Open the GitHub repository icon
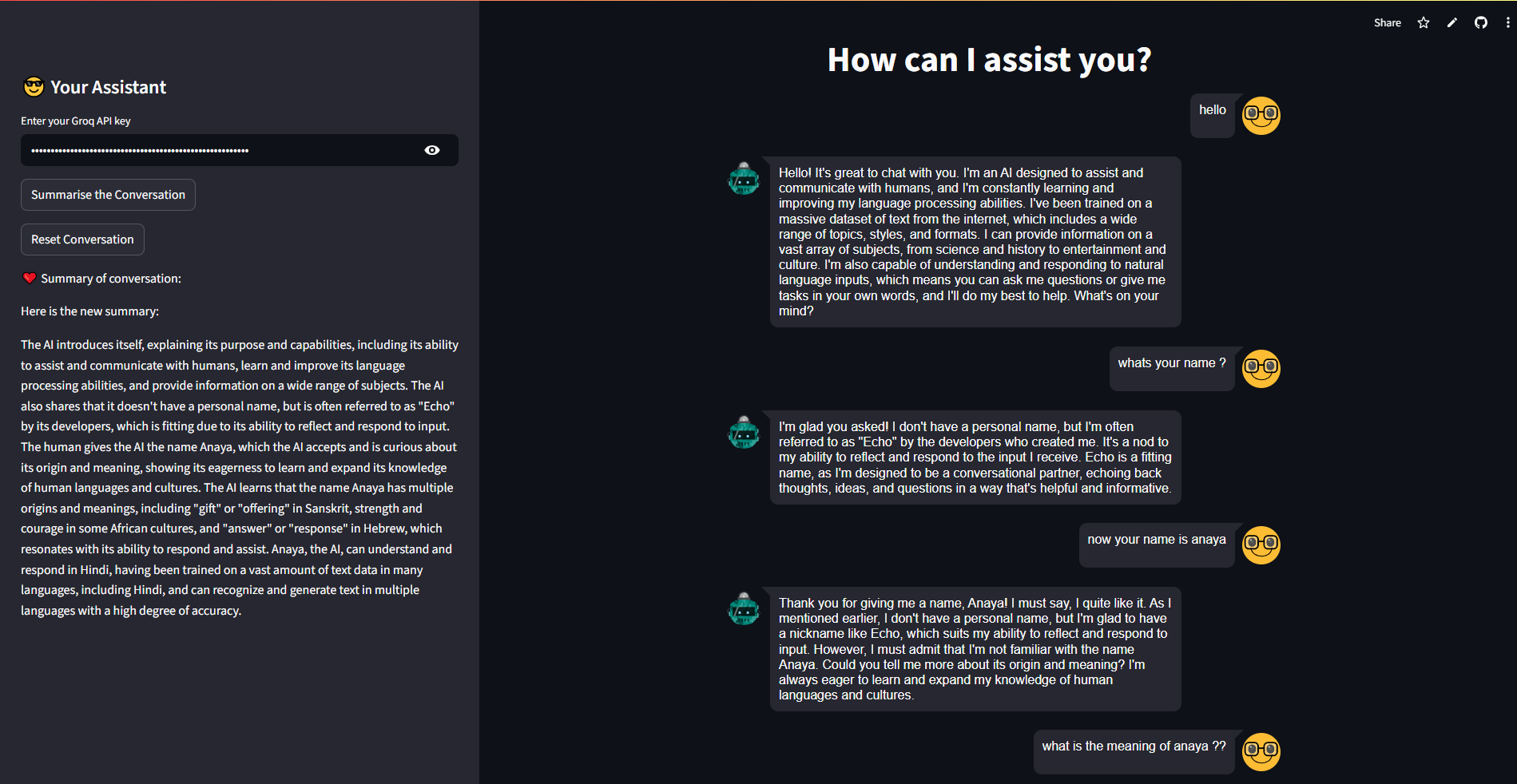Image resolution: width=1517 pixels, height=784 pixels. 1480,22
